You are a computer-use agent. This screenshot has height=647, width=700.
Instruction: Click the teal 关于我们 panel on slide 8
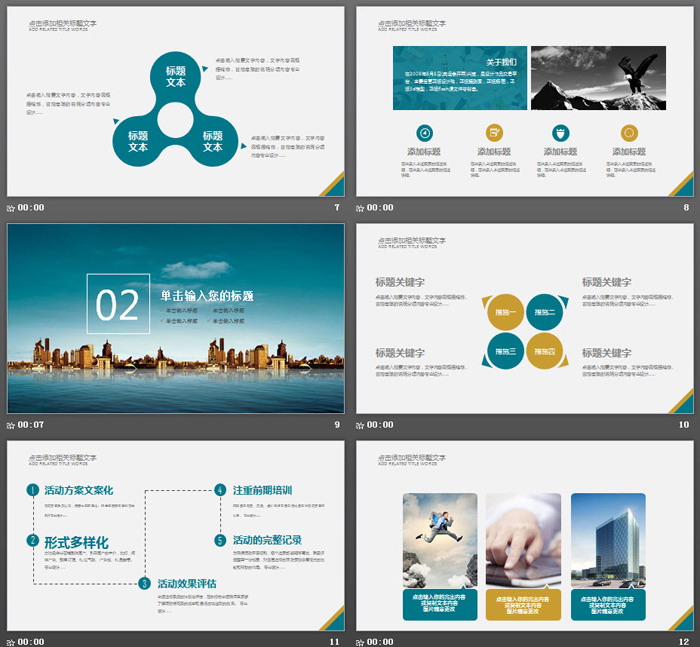point(459,78)
